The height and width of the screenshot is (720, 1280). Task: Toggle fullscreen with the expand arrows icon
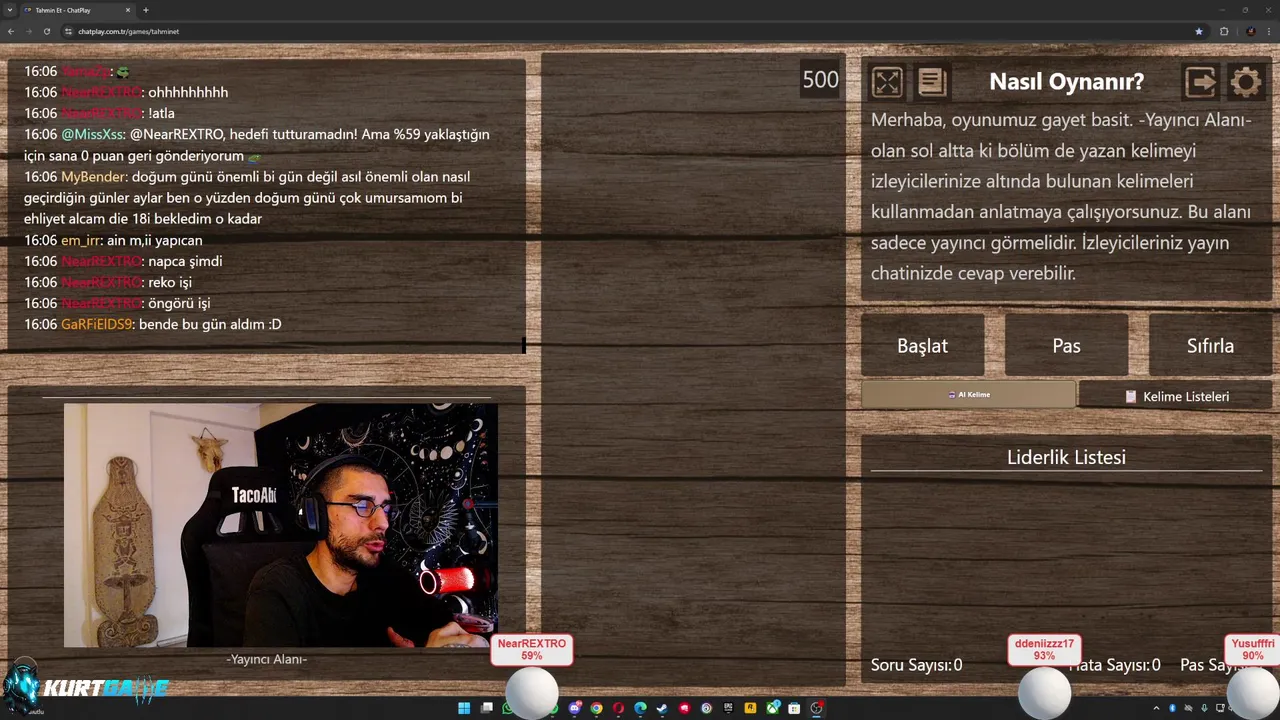pyautogui.click(x=887, y=82)
